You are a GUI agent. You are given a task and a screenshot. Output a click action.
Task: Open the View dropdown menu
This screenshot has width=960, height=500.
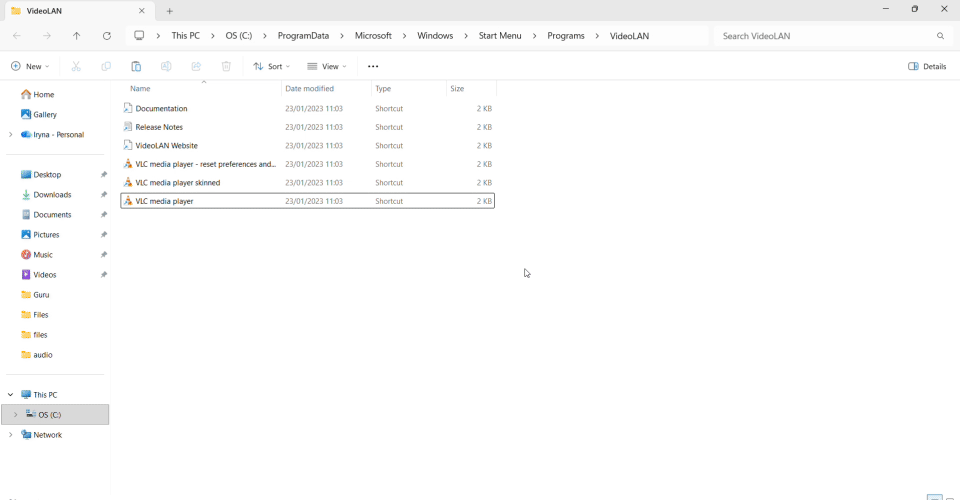[327, 66]
